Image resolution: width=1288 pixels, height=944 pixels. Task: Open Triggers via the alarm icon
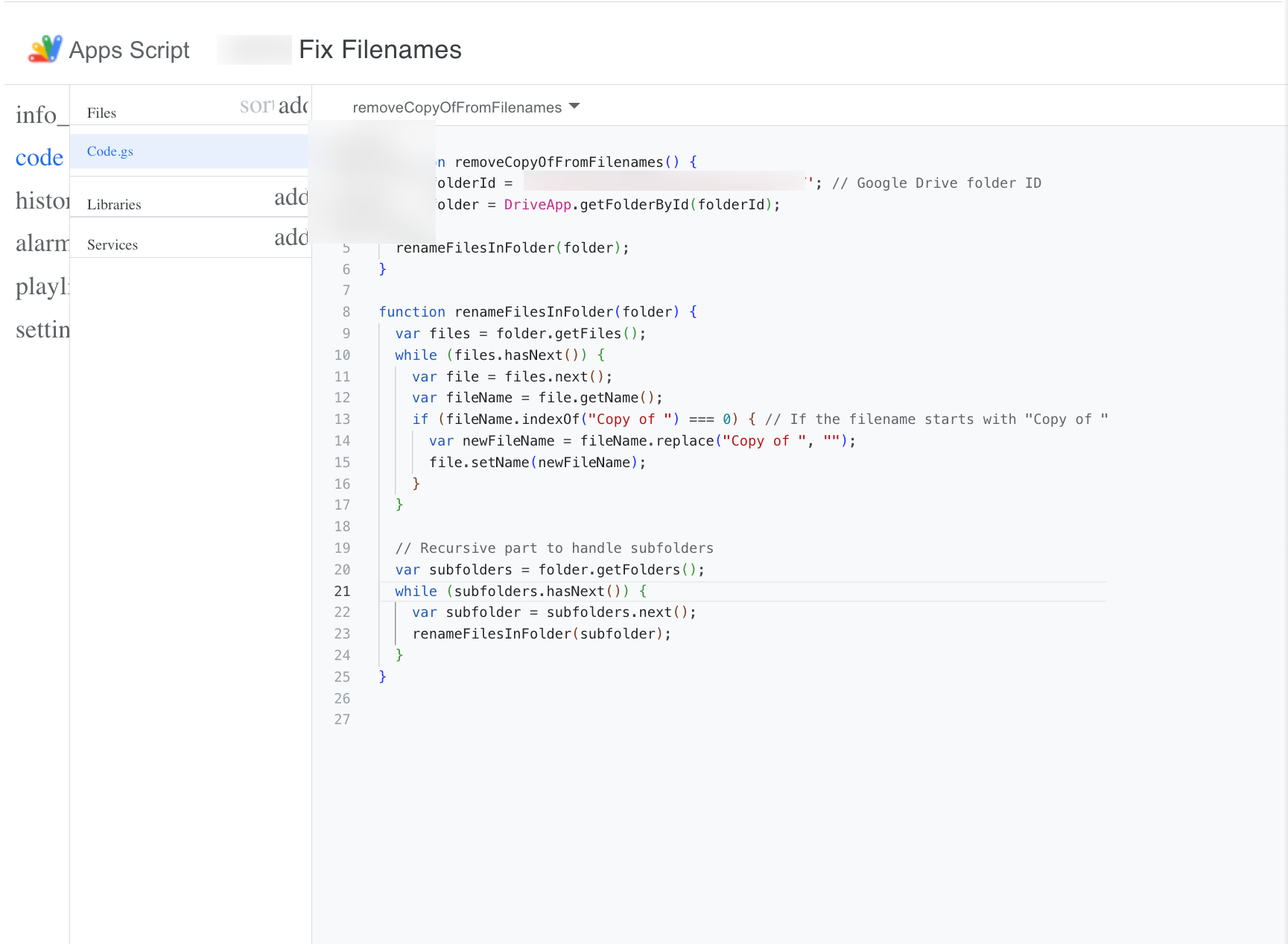click(42, 244)
